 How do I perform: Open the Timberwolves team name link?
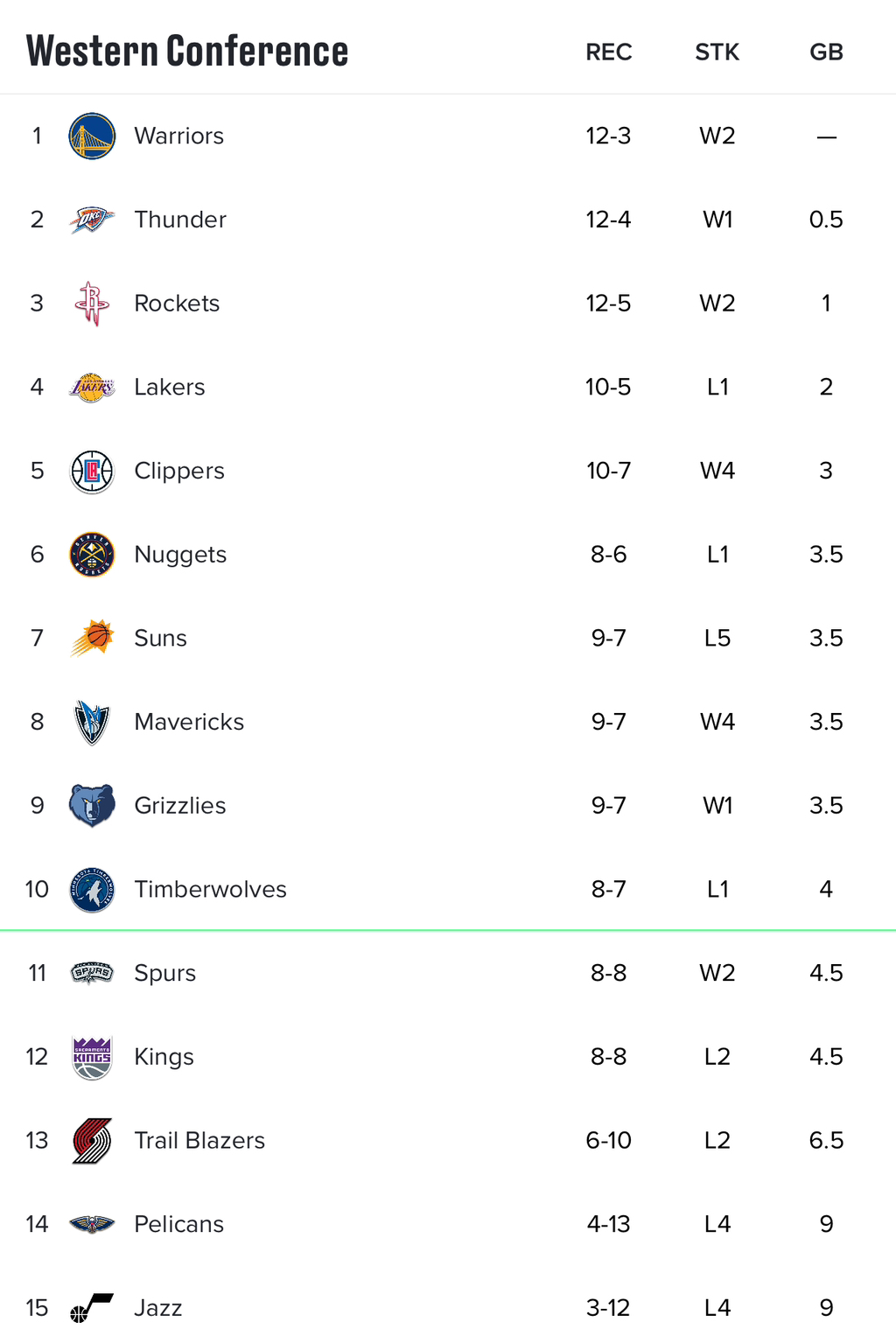tap(210, 889)
